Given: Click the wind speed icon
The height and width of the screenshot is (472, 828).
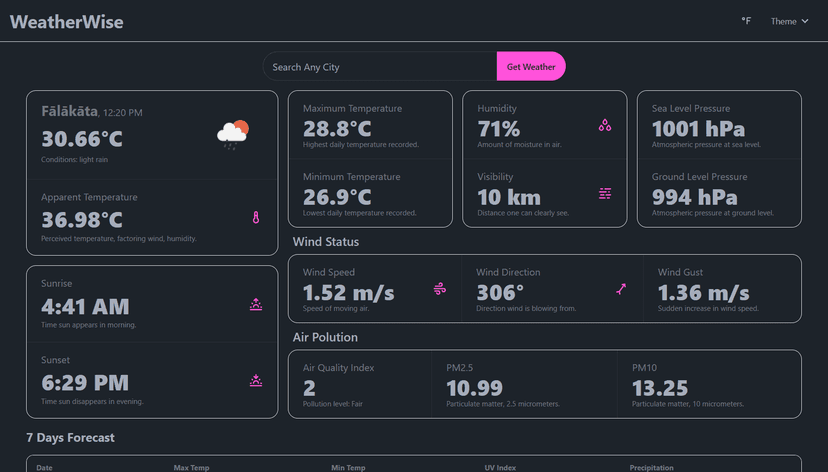Looking at the screenshot, I should click(x=439, y=289).
